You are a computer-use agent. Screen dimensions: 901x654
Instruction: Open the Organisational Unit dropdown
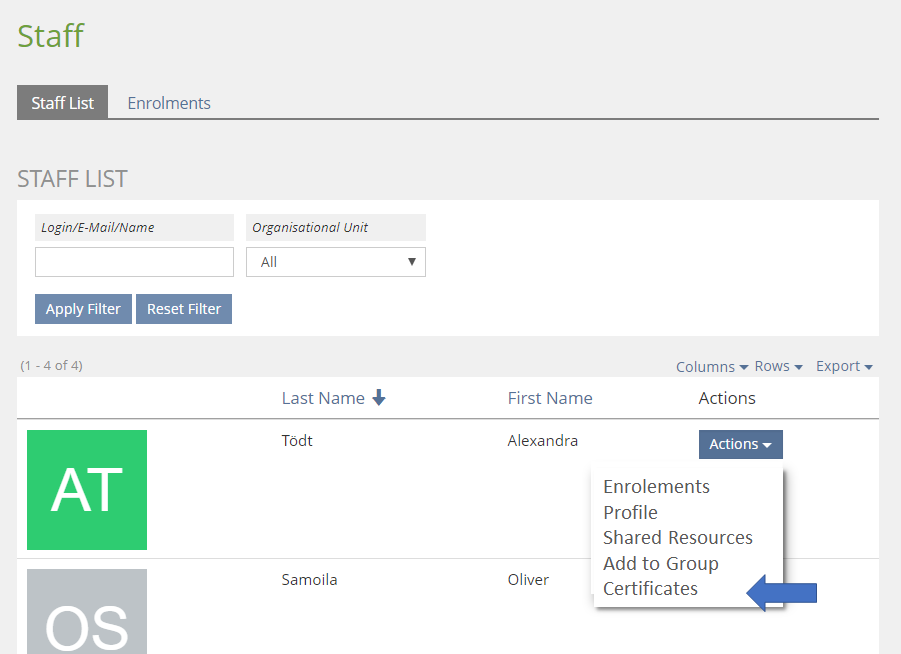[x=336, y=262]
